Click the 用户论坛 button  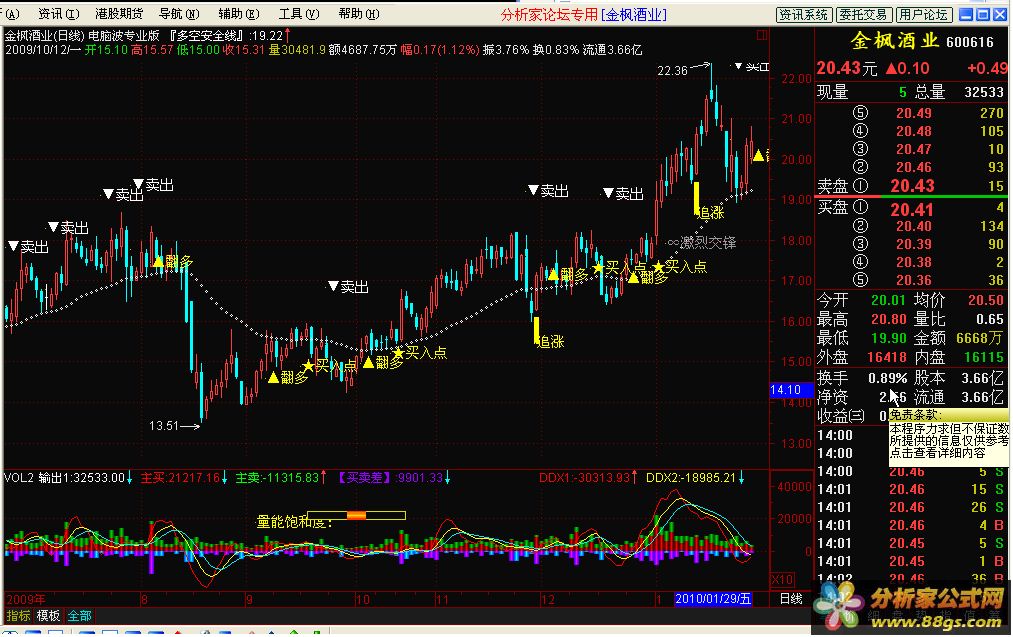(924, 14)
